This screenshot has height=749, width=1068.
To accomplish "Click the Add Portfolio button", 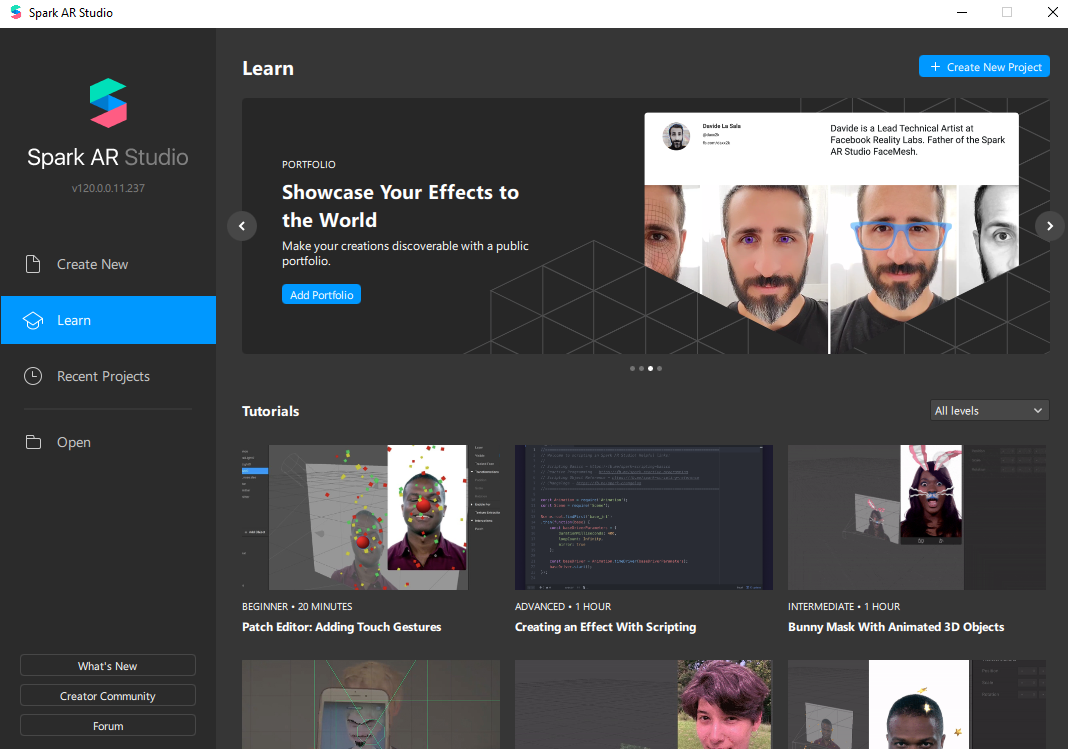I will 321,295.
